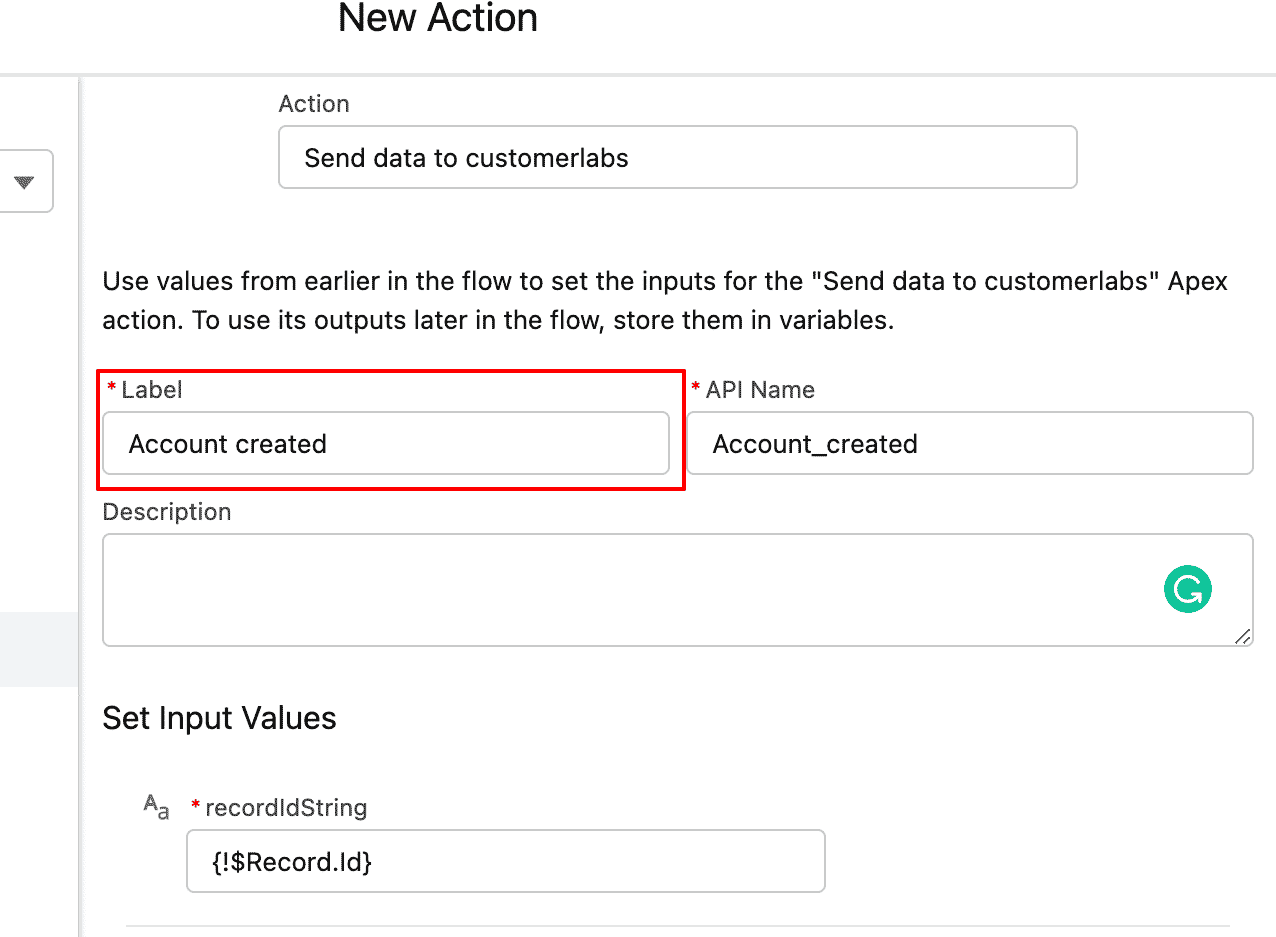Click the Action field 'Send data to customerlabs'
Viewport: 1276px width, 937px height.
pyautogui.click(x=677, y=157)
